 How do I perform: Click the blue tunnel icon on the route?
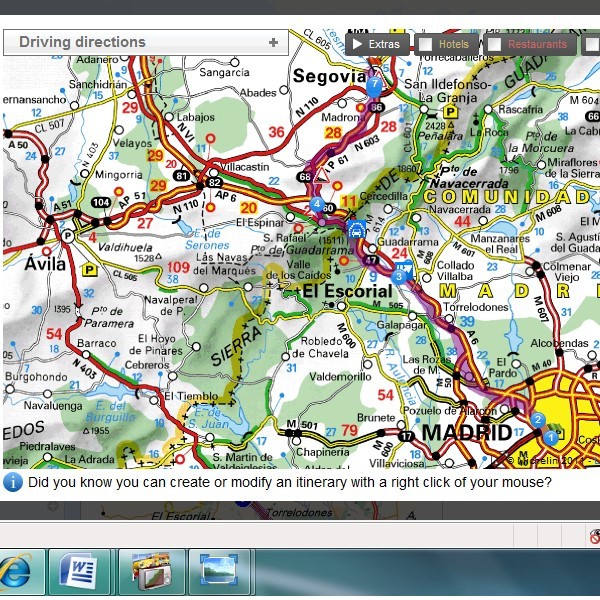(x=356, y=229)
